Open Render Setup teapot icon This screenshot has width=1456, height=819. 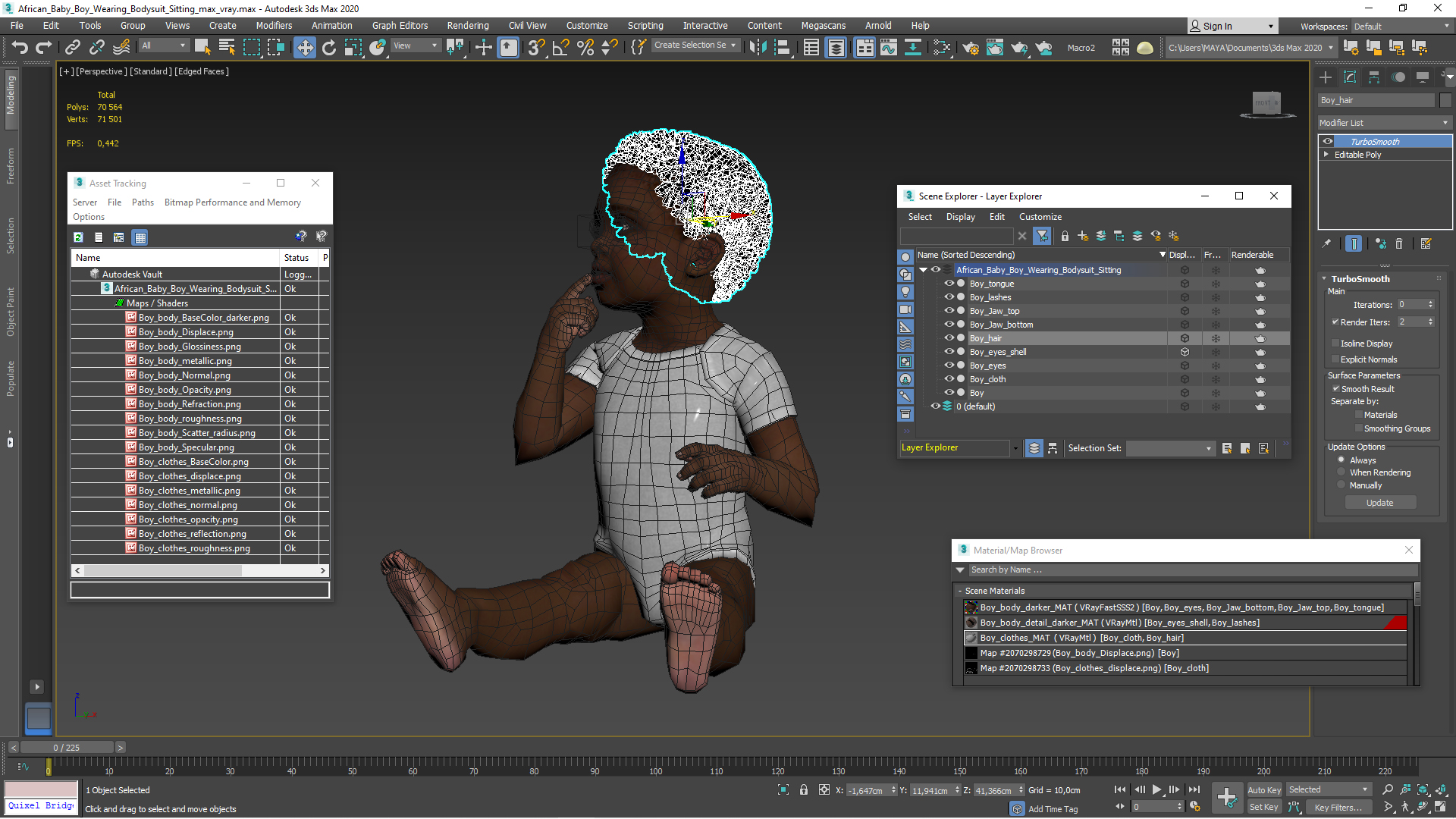[x=971, y=48]
